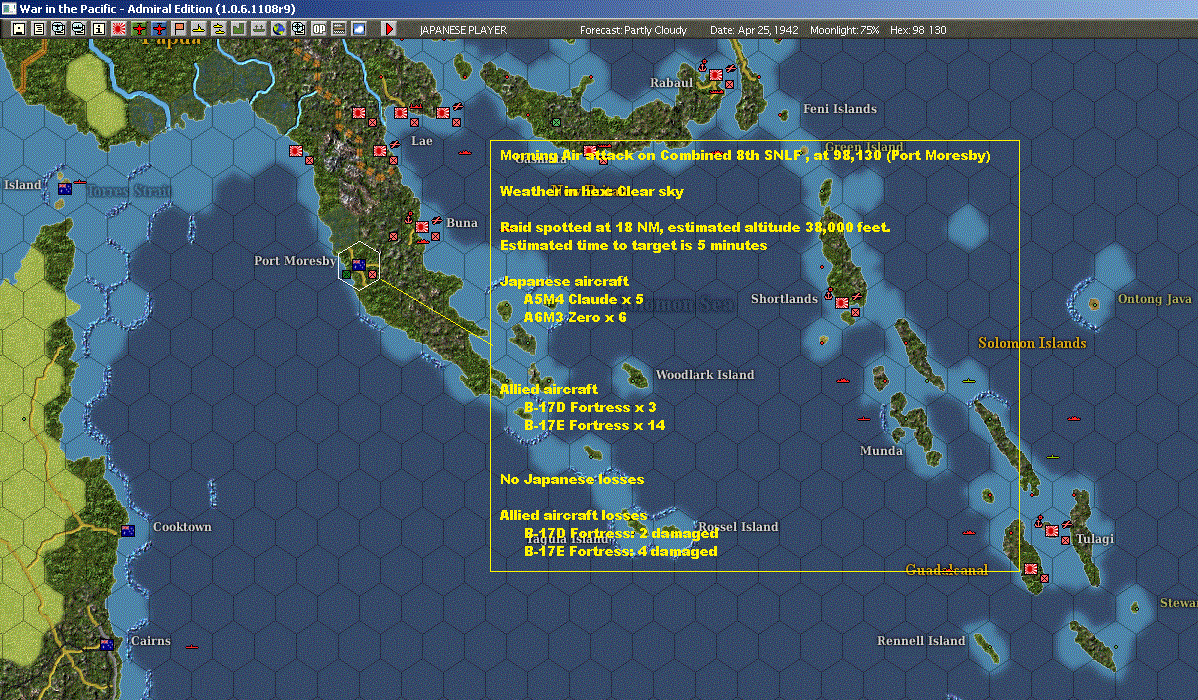Screen dimensions: 1198x700
Task: Click the Rennell Island map label
Action: point(921,640)
